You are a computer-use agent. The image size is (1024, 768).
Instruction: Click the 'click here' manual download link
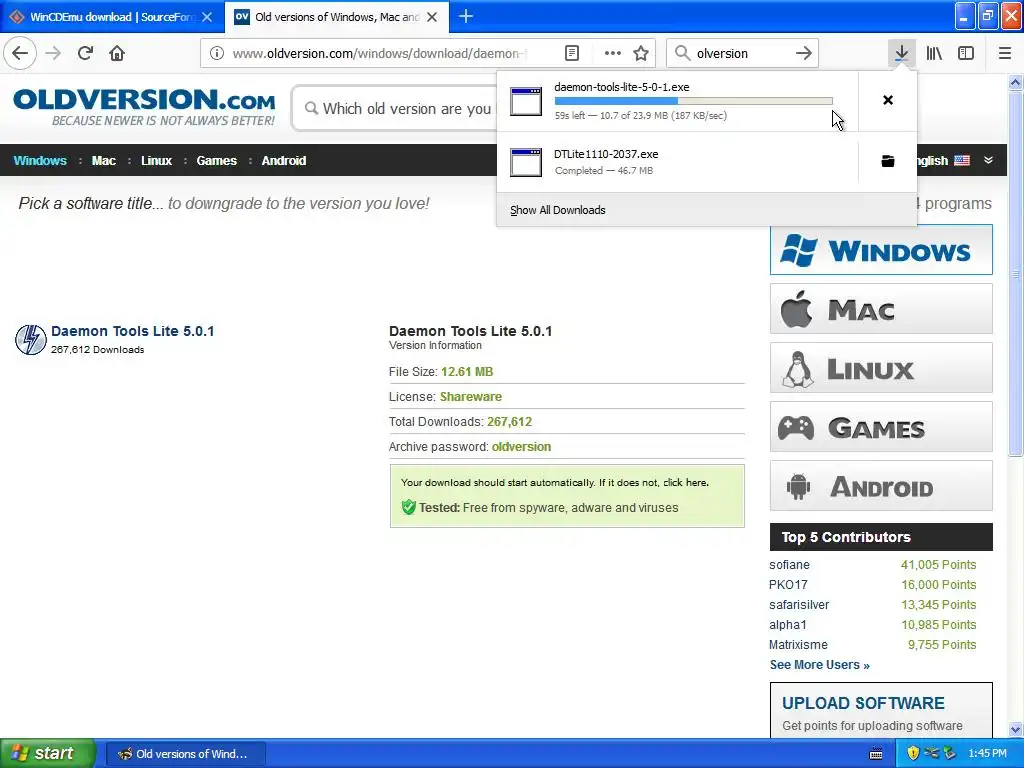click(684, 483)
